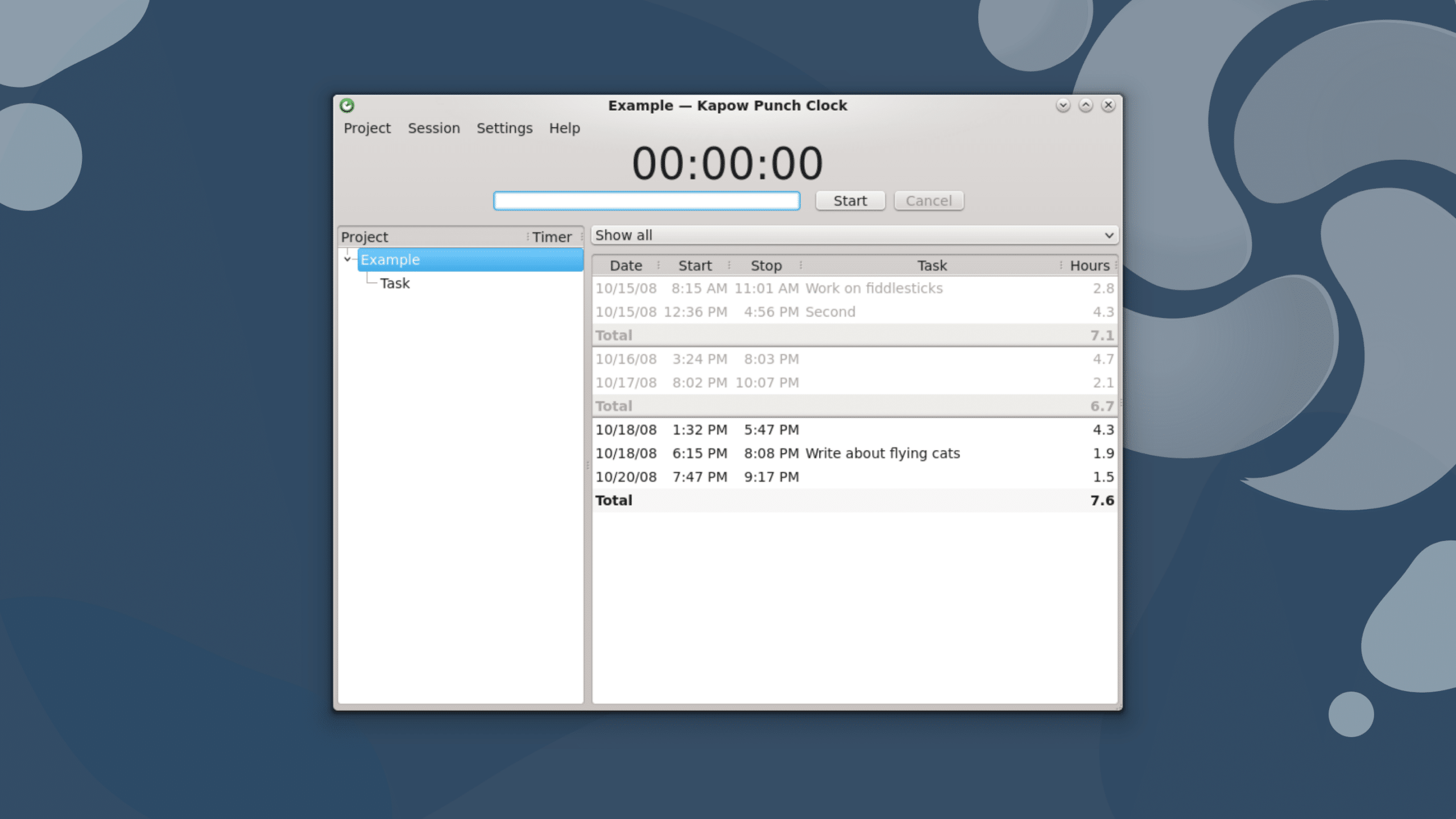
Task: Select the 10/20/08 session row
Action: 855,477
